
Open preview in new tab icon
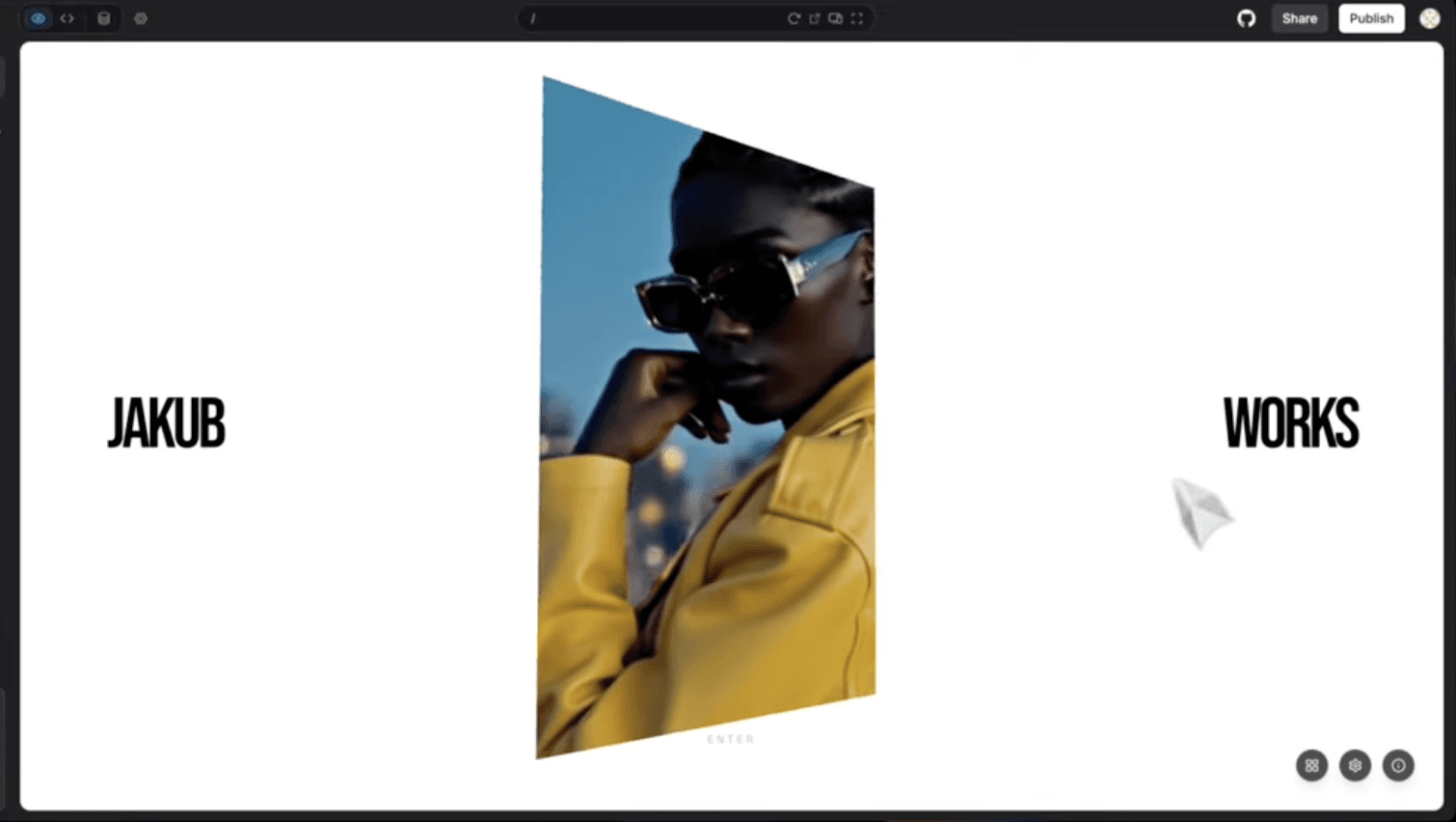(x=815, y=18)
